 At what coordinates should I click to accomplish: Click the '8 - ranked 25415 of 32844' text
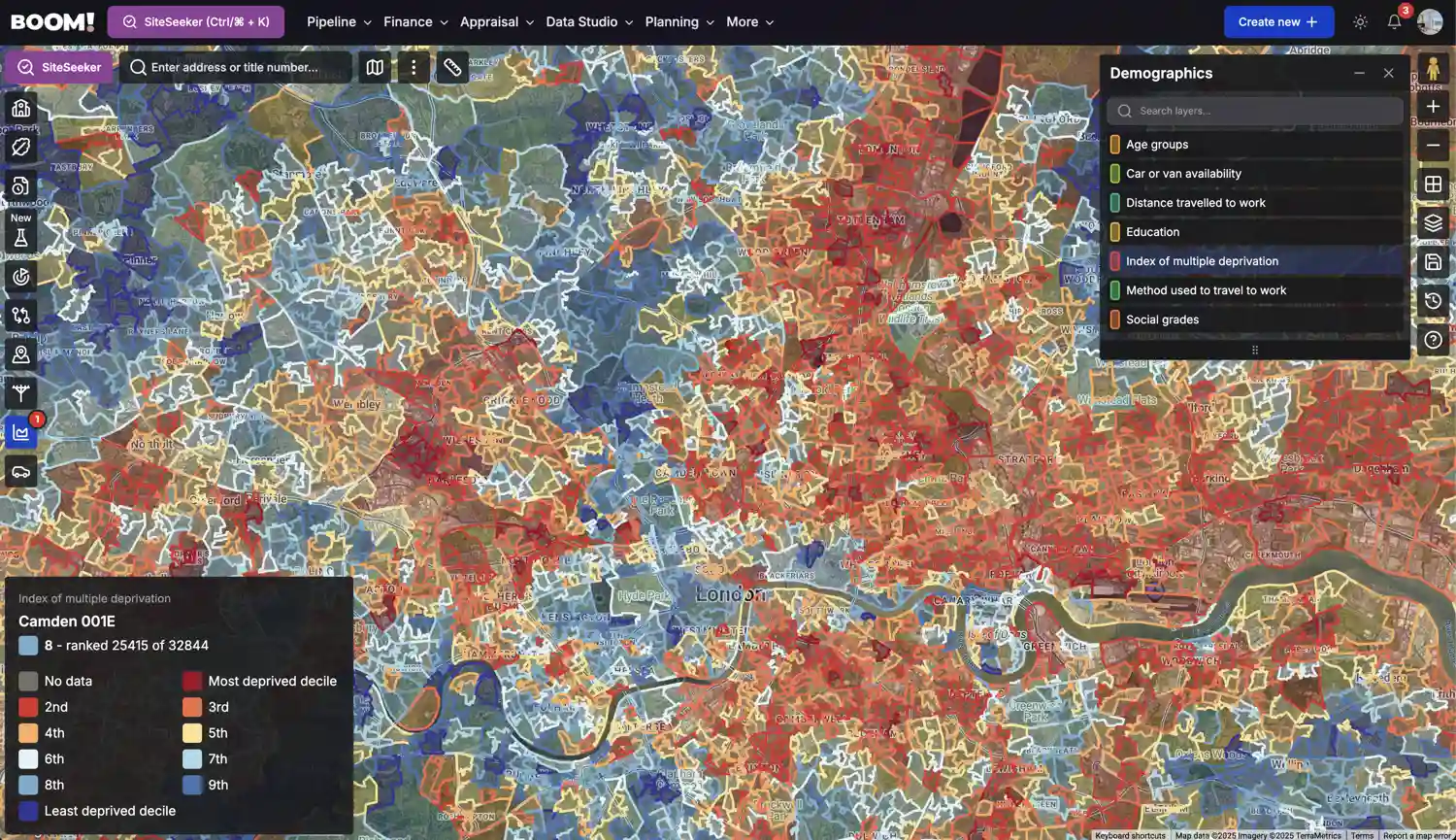(x=126, y=645)
